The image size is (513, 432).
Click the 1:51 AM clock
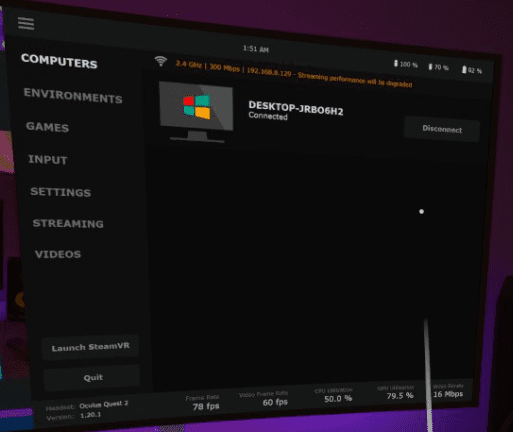tap(256, 49)
